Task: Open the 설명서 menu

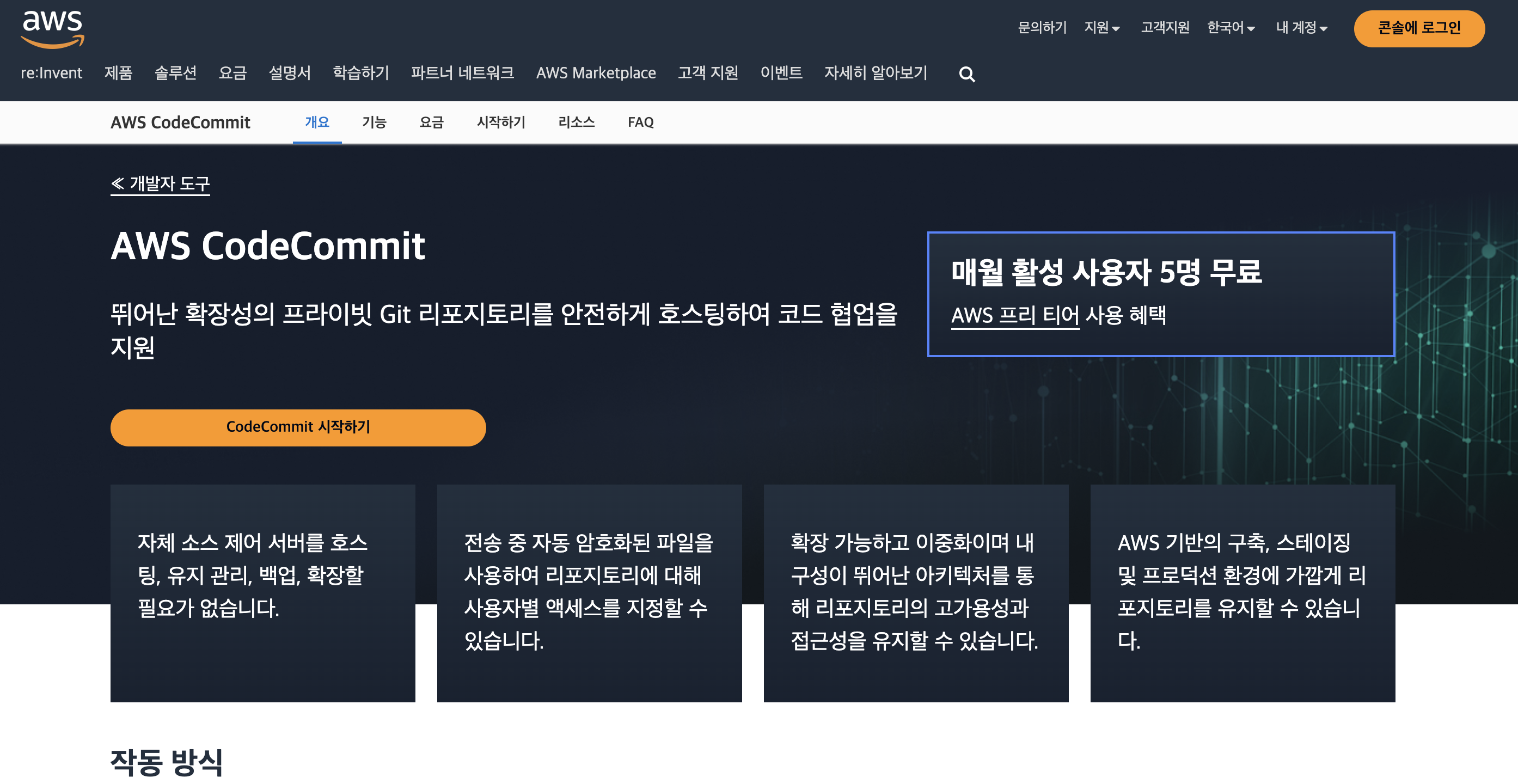Action: point(290,73)
